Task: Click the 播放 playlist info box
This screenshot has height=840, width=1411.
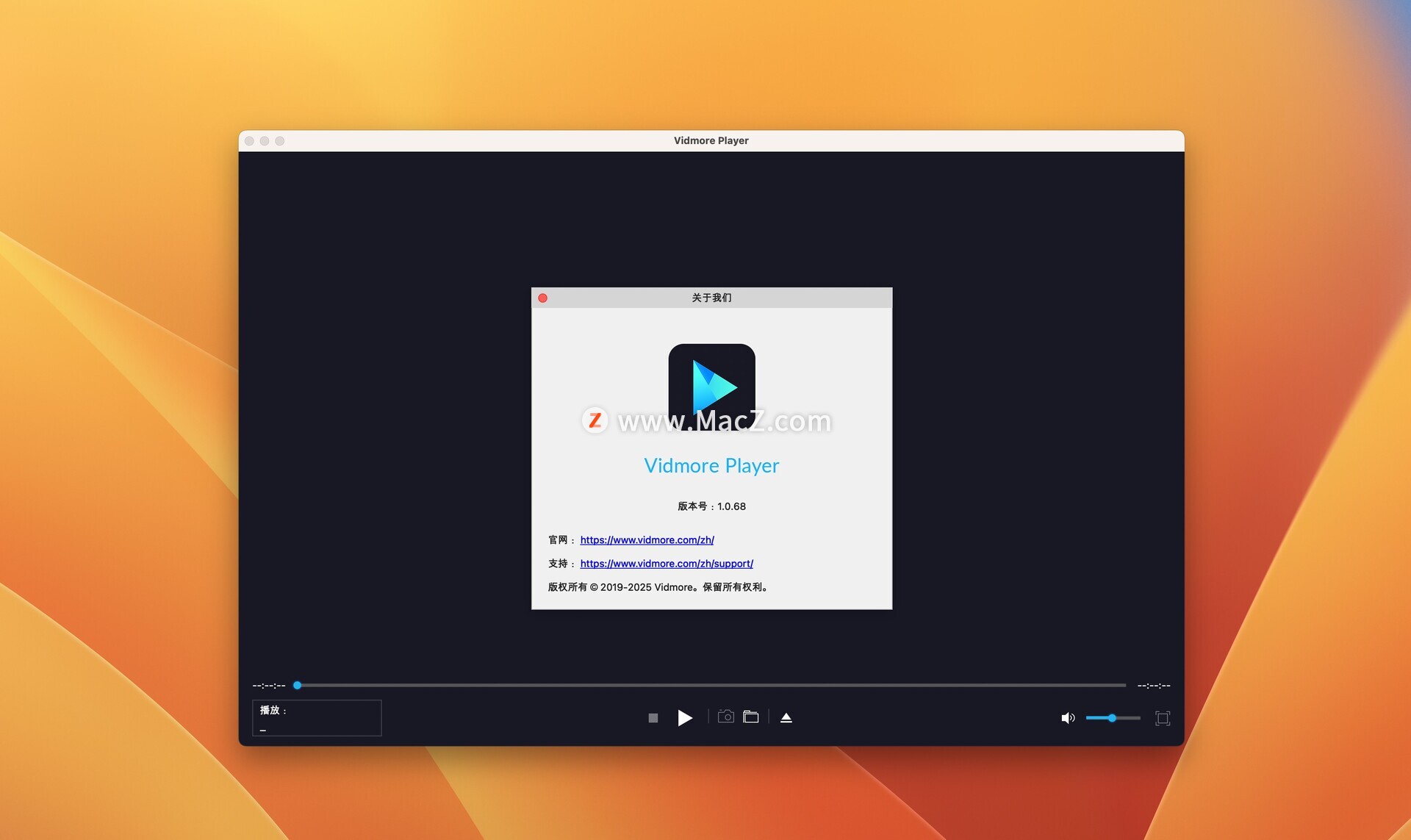Action: pyautogui.click(x=317, y=718)
